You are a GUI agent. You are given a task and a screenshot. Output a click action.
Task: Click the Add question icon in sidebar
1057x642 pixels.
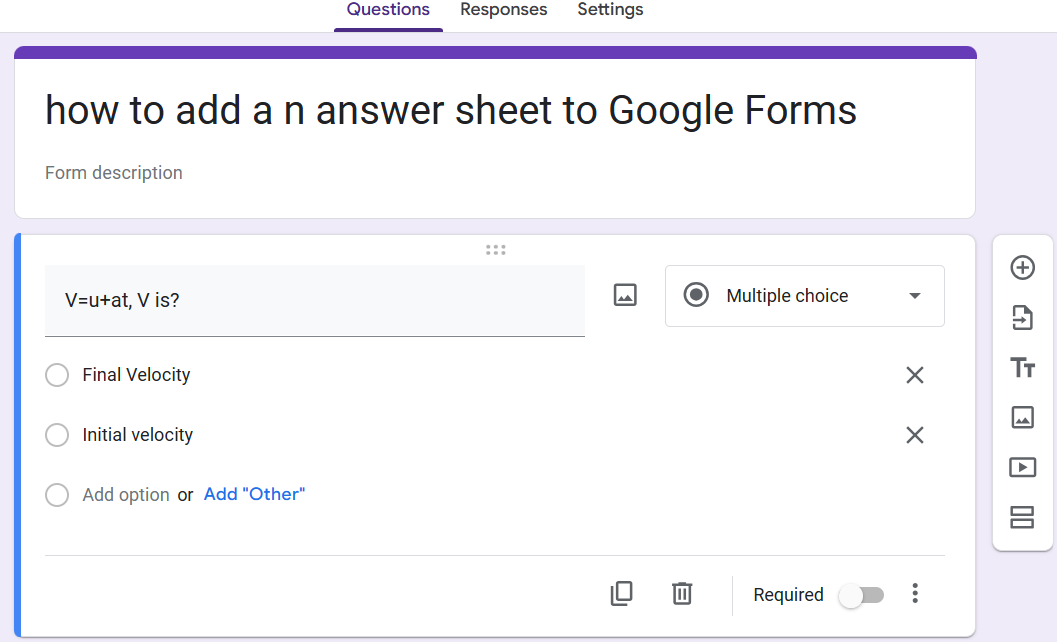pyautogui.click(x=1022, y=268)
